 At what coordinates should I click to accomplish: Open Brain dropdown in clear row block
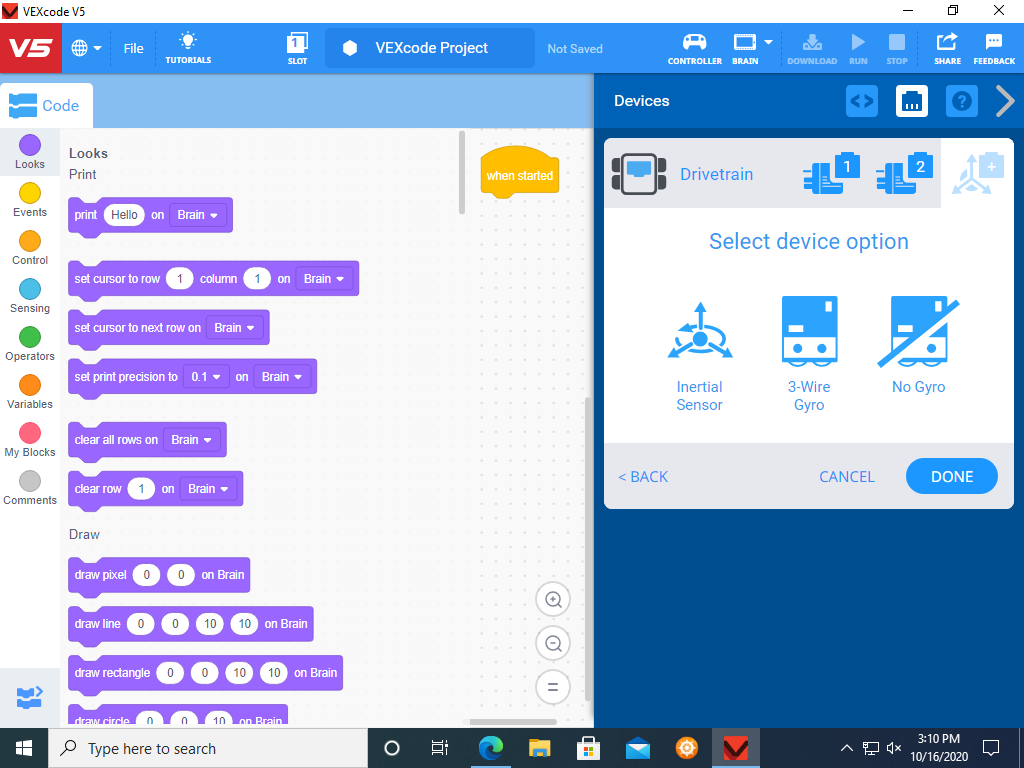pos(209,489)
